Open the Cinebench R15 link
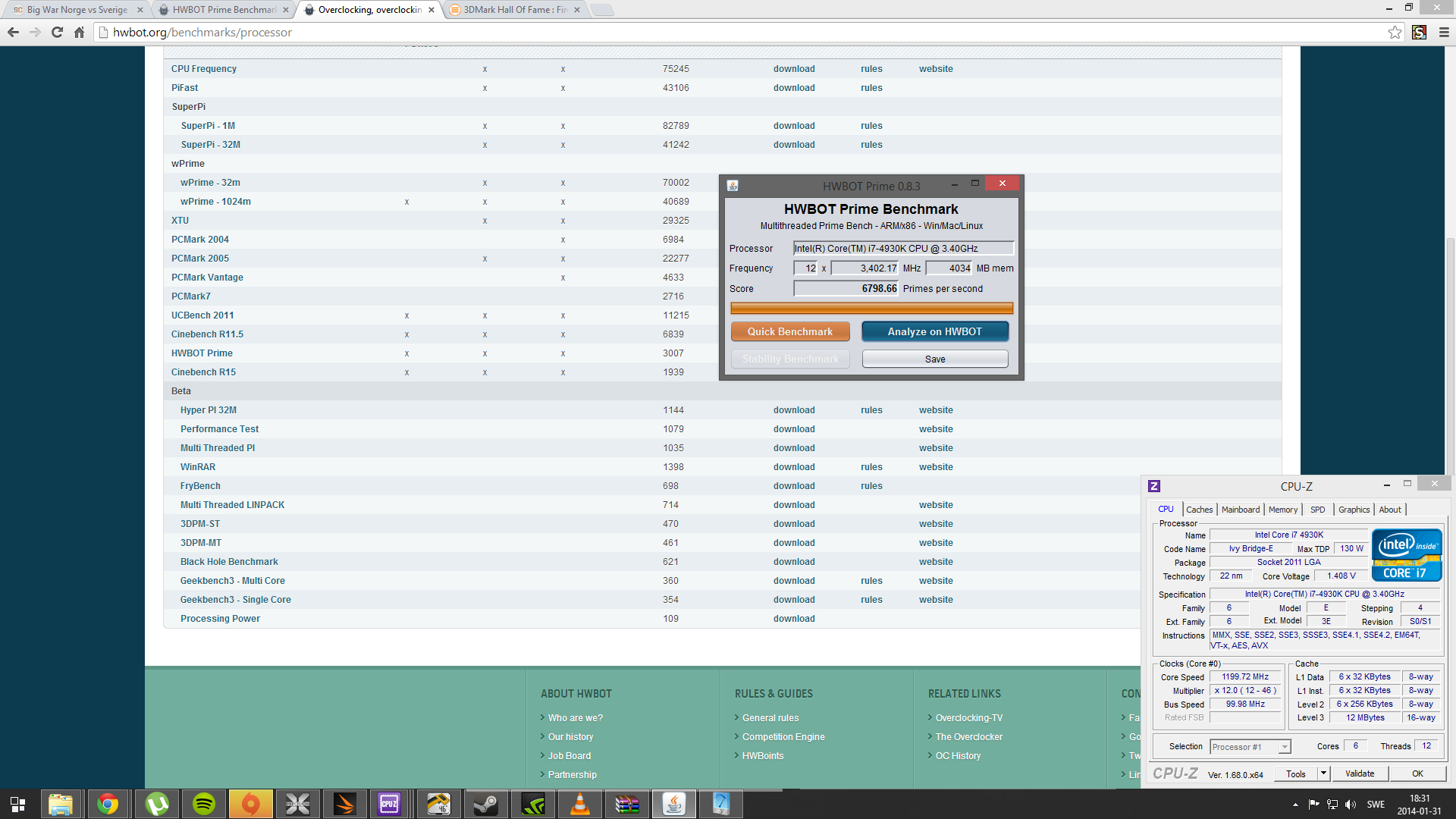The height and width of the screenshot is (819, 1456). 203,372
